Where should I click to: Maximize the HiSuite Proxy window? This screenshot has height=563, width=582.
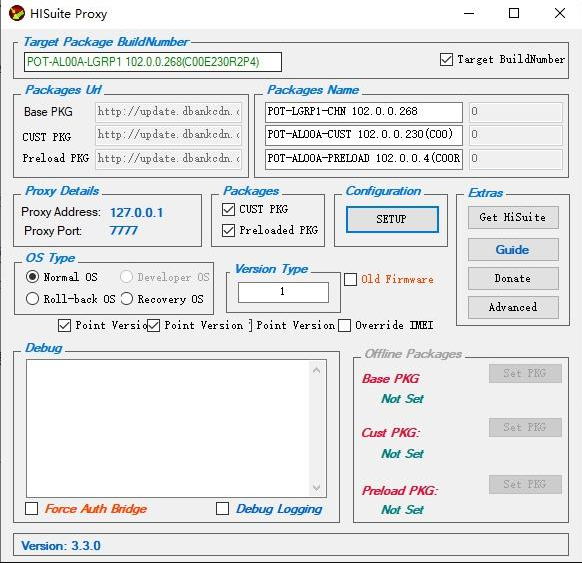(514, 13)
